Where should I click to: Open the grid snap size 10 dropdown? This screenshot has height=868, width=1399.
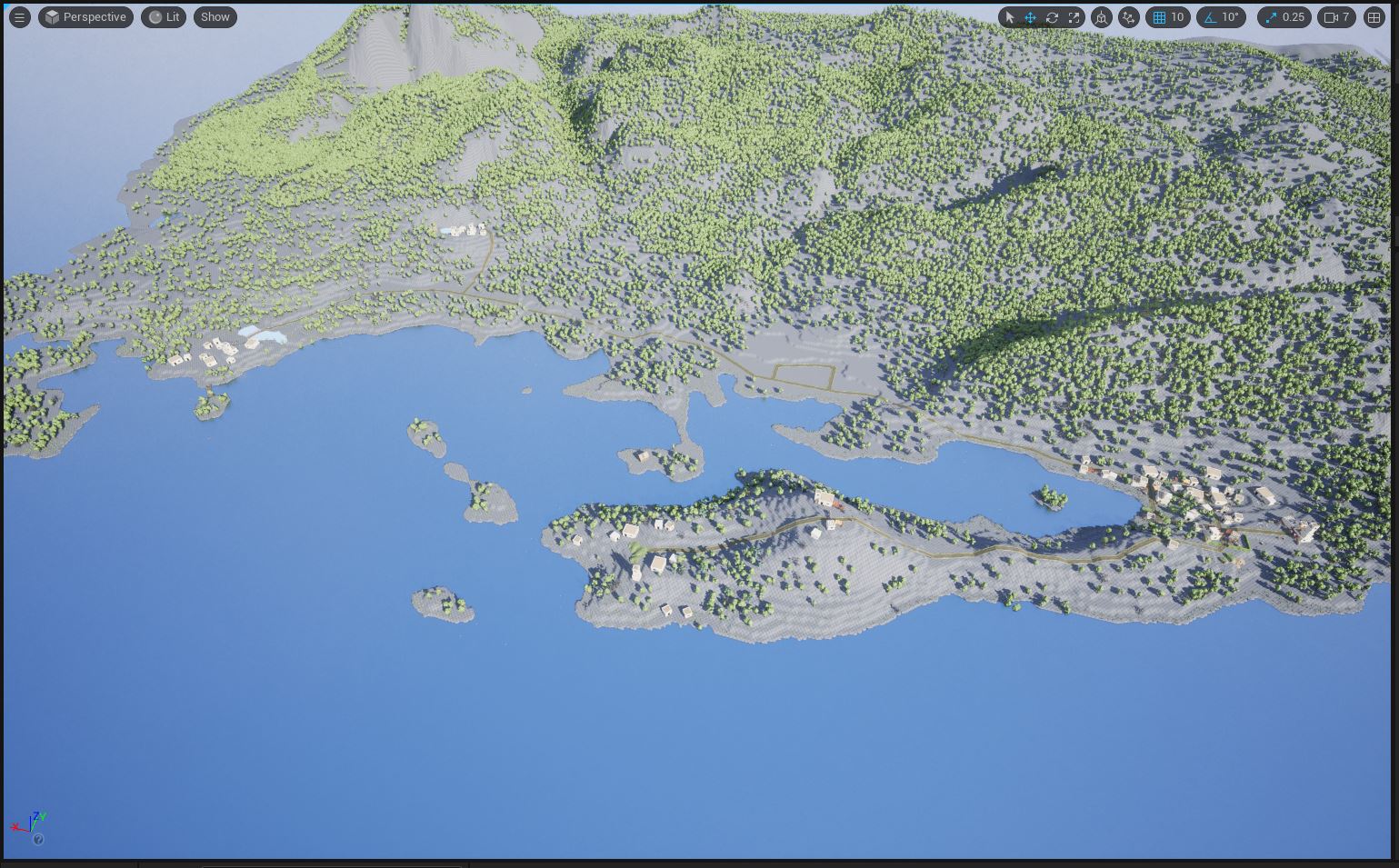click(1178, 17)
